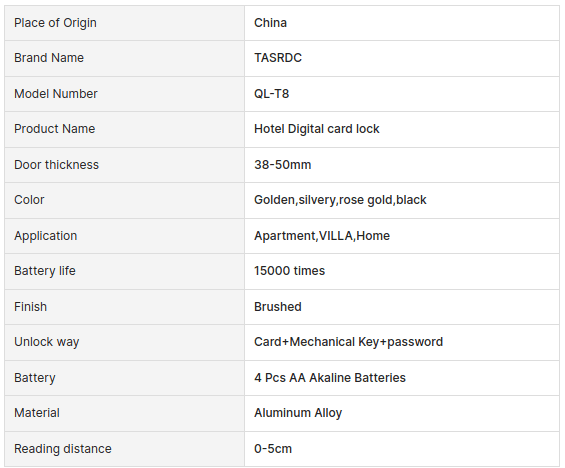
Task: Click the Color row label
Action: 29,200
